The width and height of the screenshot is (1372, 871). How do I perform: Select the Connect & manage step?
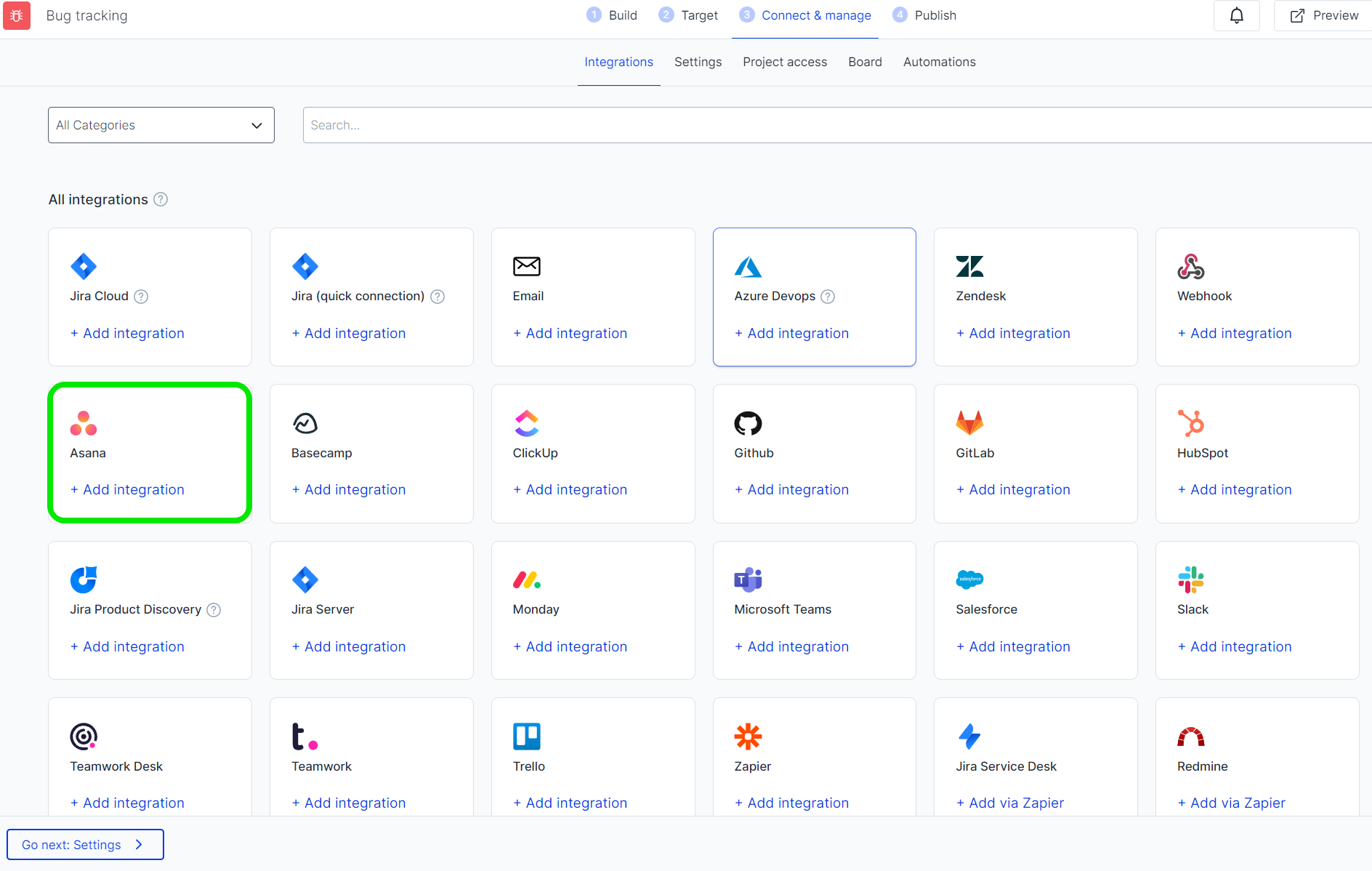[x=805, y=15]
